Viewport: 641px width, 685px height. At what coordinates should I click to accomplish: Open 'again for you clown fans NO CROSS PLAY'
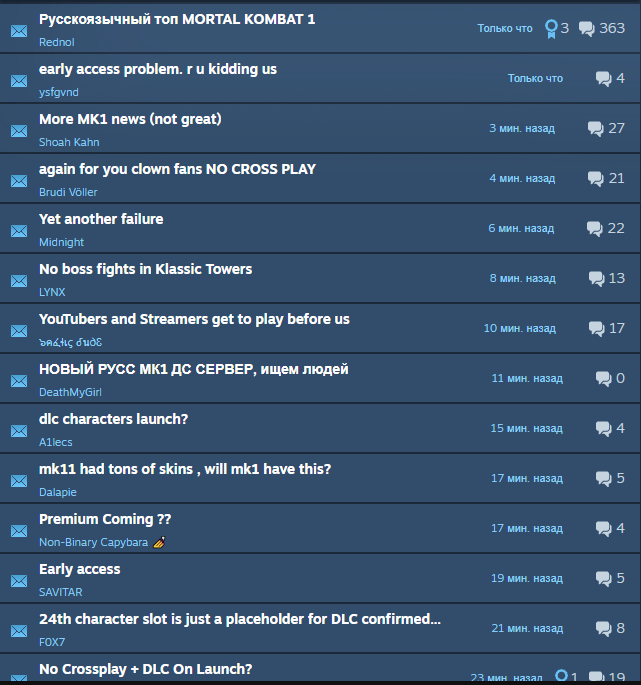pos(177,170)
